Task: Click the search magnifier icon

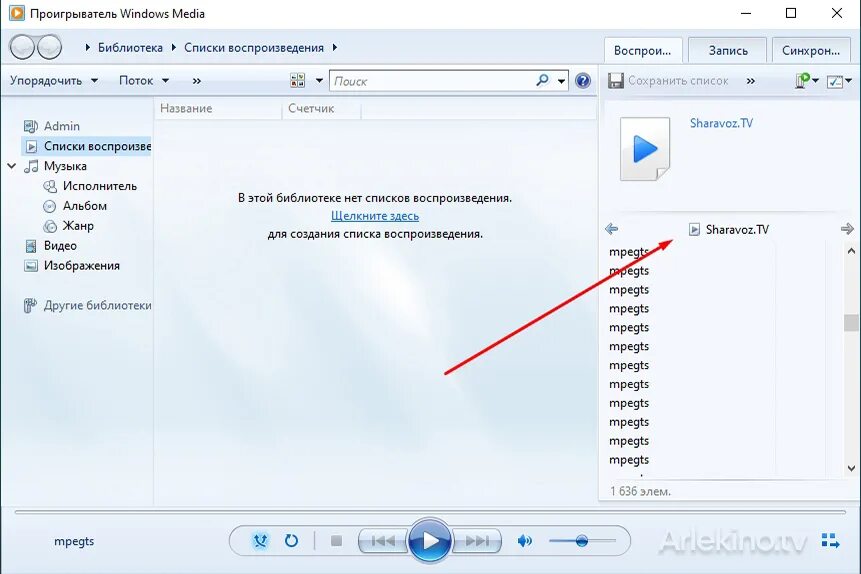Action: (542, 81)
